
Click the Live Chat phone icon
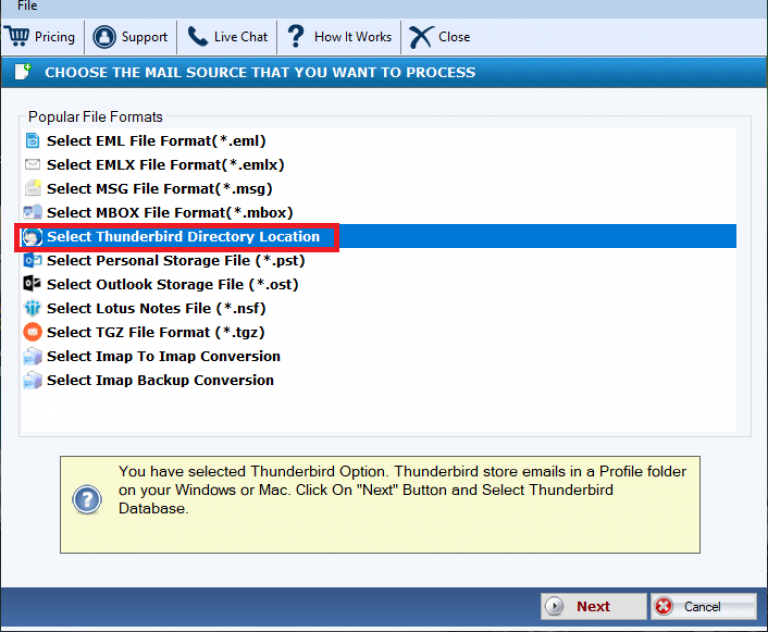pos(198,37)
